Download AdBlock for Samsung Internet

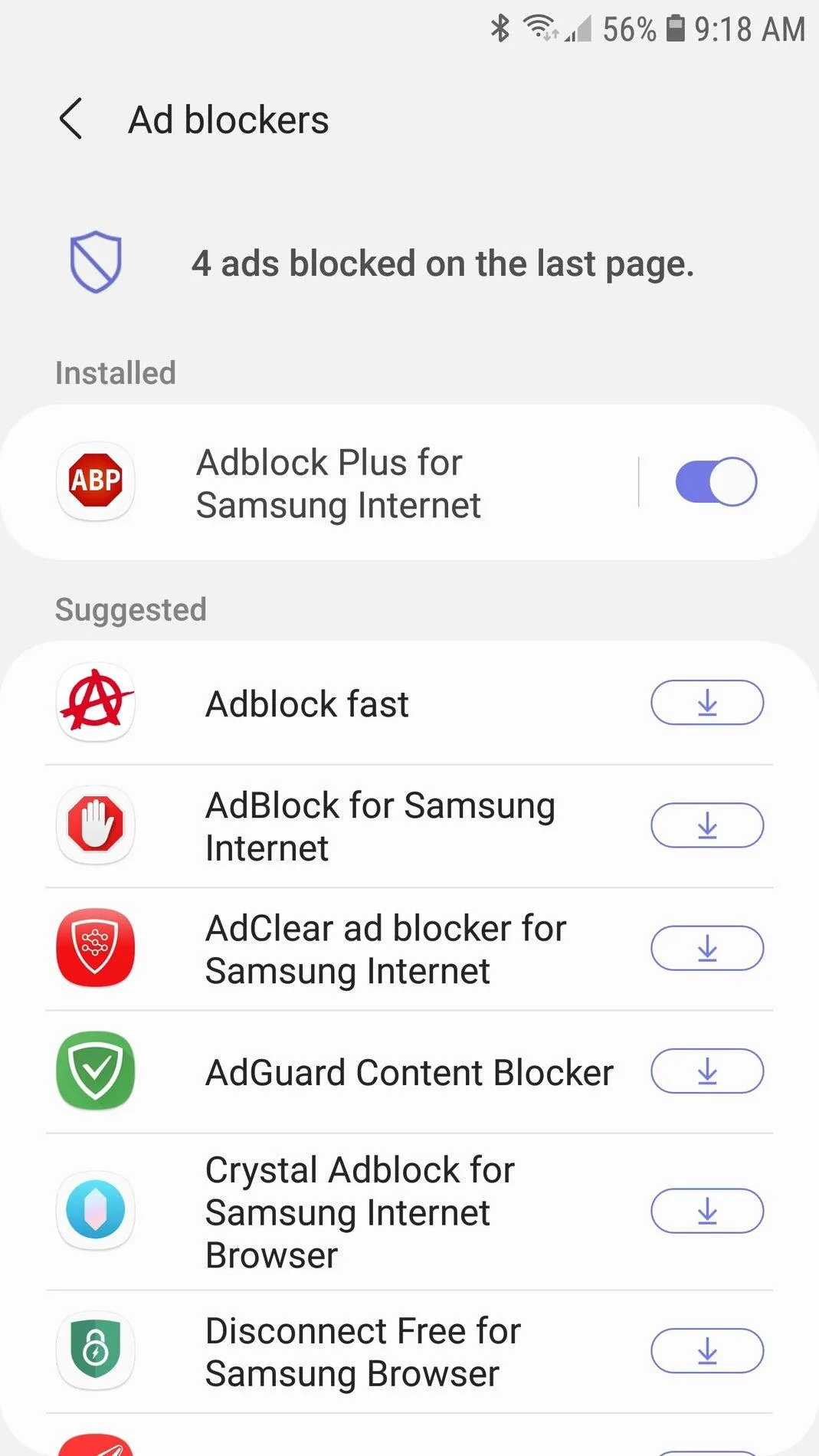707,825
